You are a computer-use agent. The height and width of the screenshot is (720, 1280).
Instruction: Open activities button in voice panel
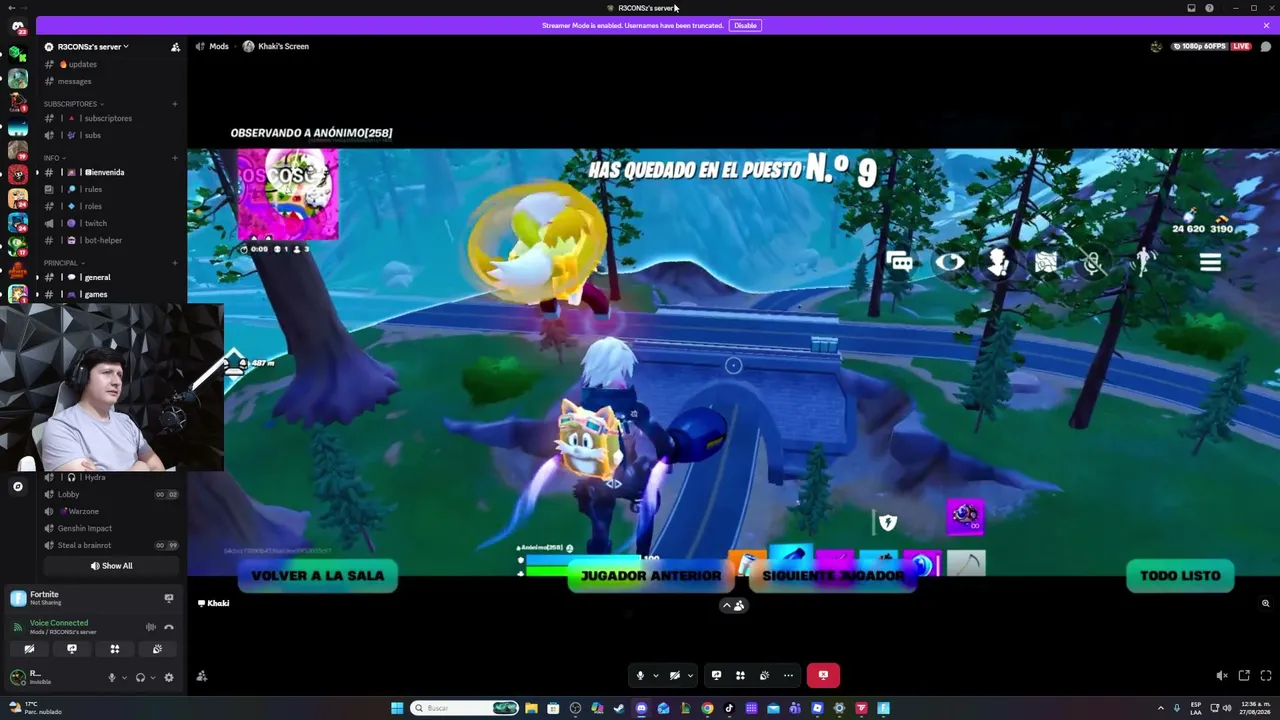(115, 649)
